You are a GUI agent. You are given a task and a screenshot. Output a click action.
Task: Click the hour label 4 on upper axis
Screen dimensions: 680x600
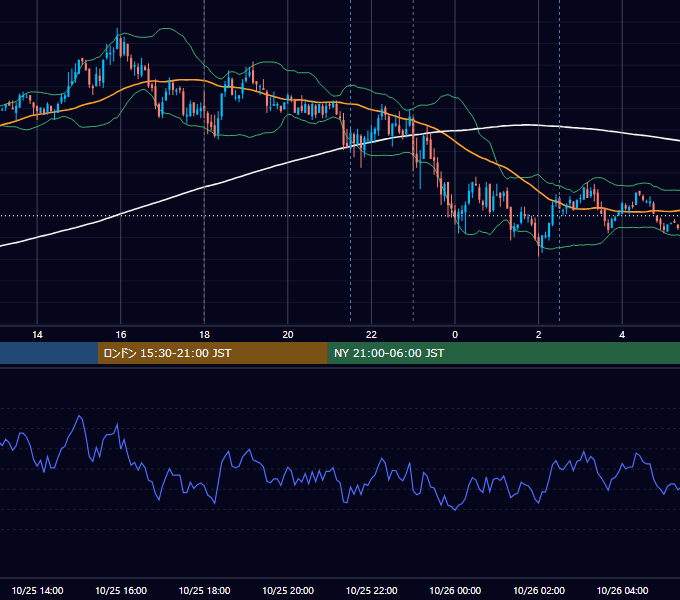point(622,334)
